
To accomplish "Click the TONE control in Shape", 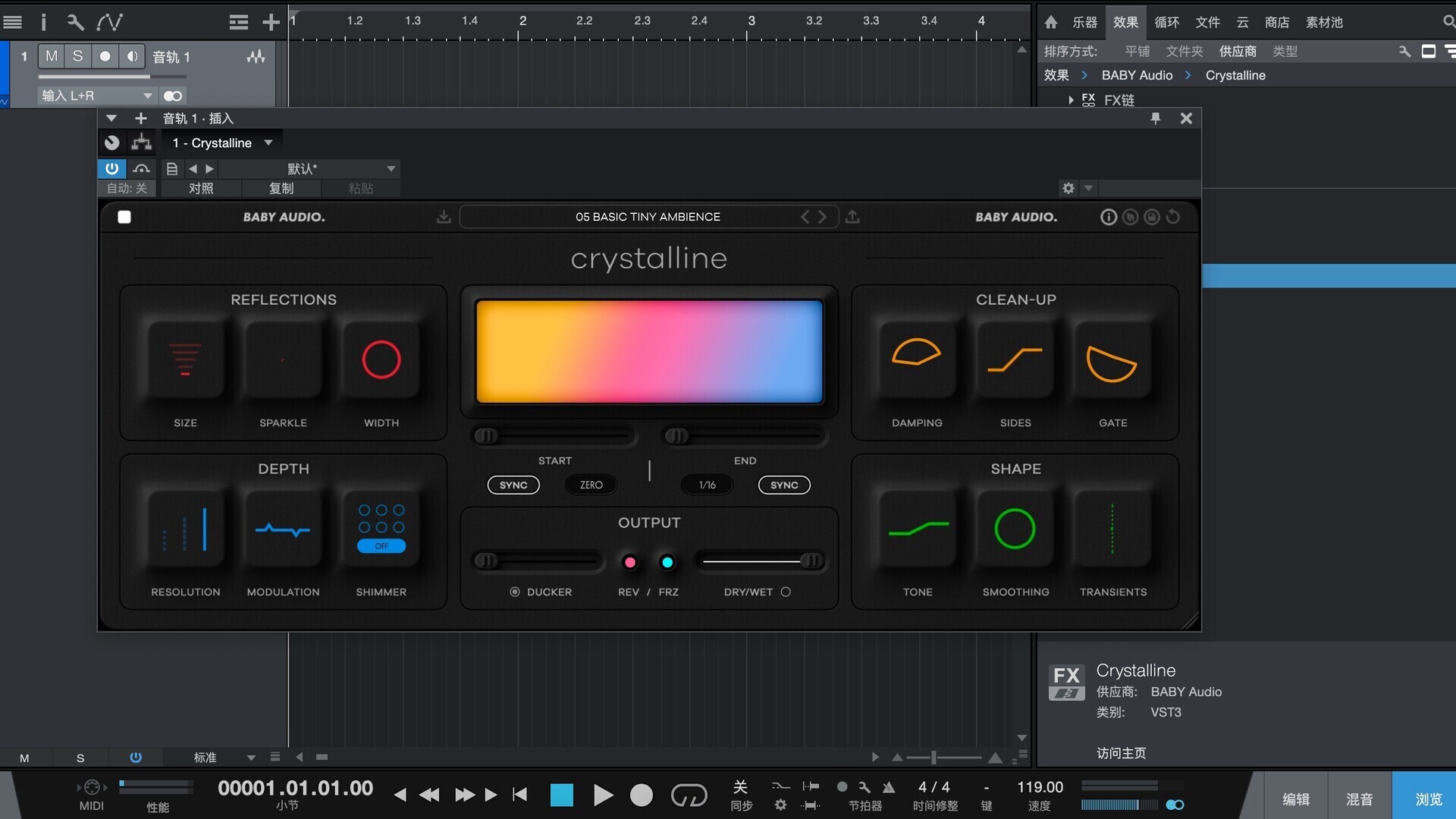I will (x=918, y=529).
